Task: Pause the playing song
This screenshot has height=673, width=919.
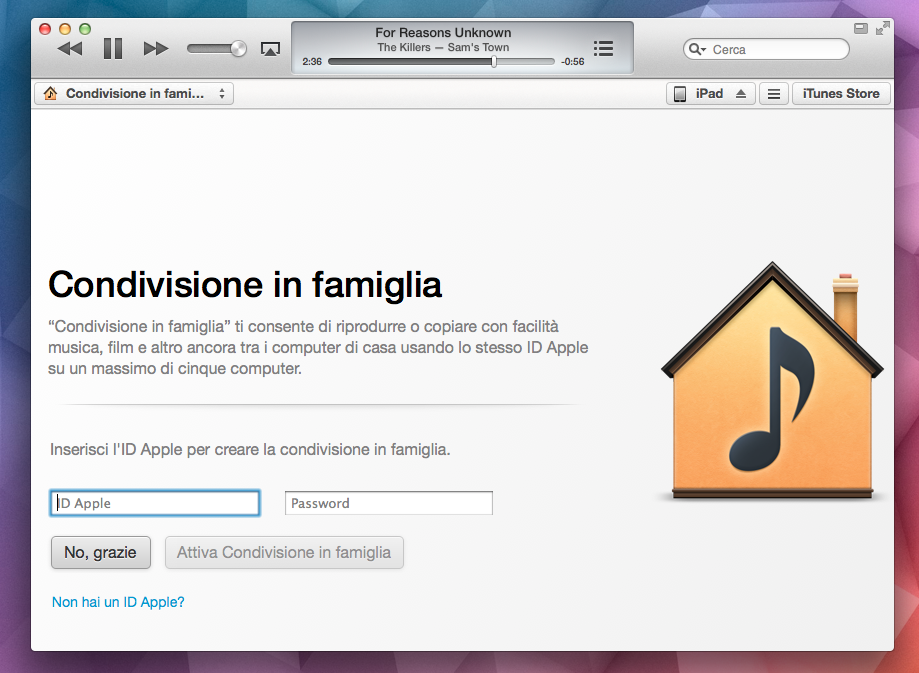Action: (113, 49)
